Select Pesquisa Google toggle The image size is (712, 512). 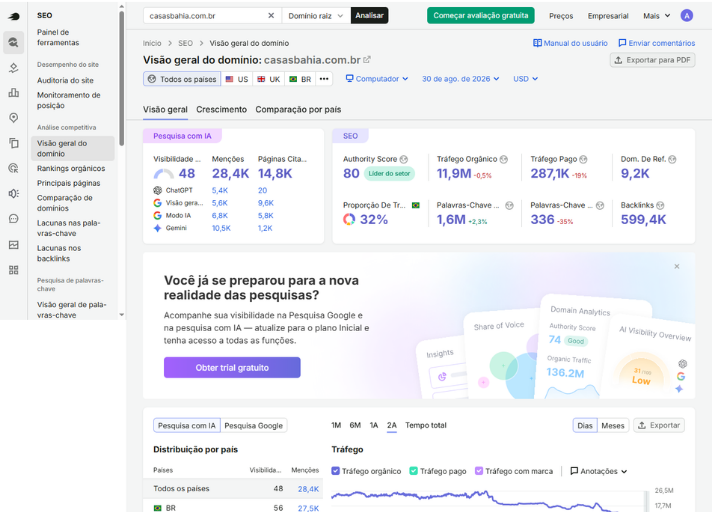point(253,425)
